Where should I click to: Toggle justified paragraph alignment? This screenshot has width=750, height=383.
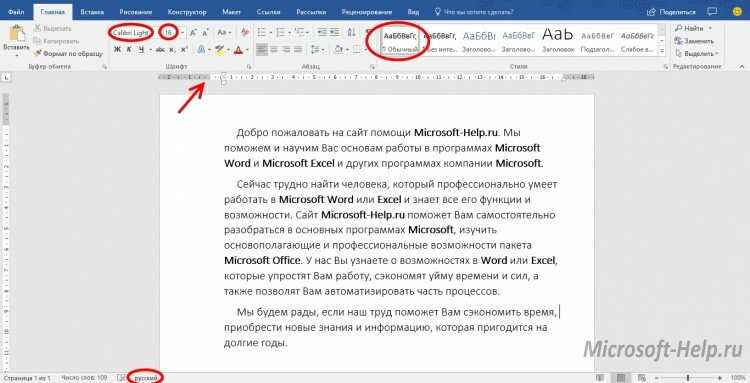coord(298,49)
